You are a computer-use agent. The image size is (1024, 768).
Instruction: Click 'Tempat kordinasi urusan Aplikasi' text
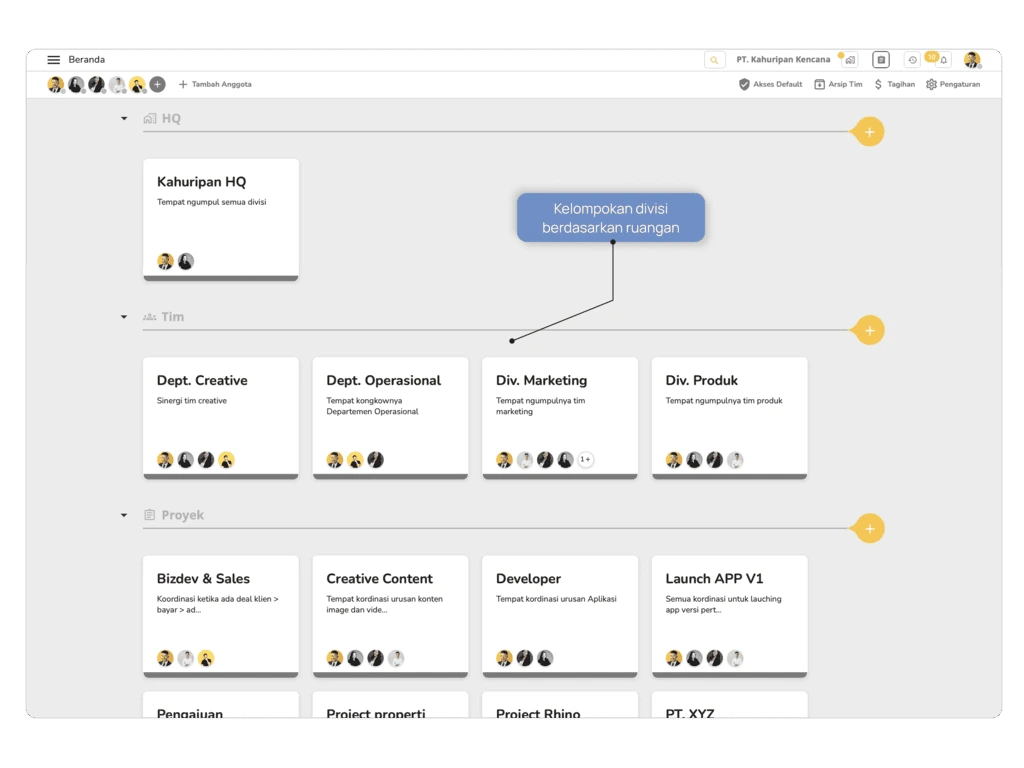pyautogui.click(x=556, y=599)
